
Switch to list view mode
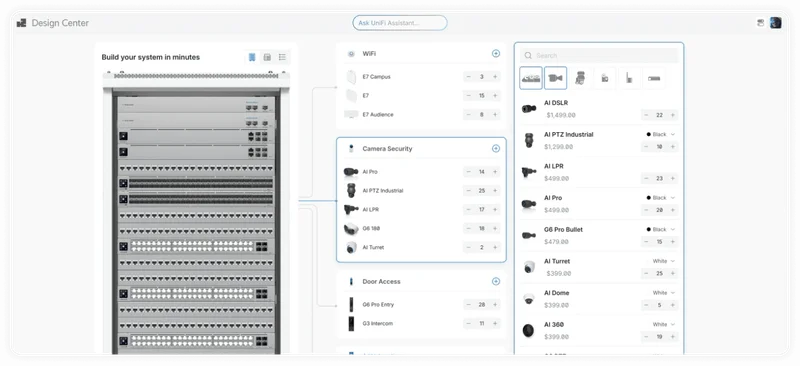click(x=282, y=57)
